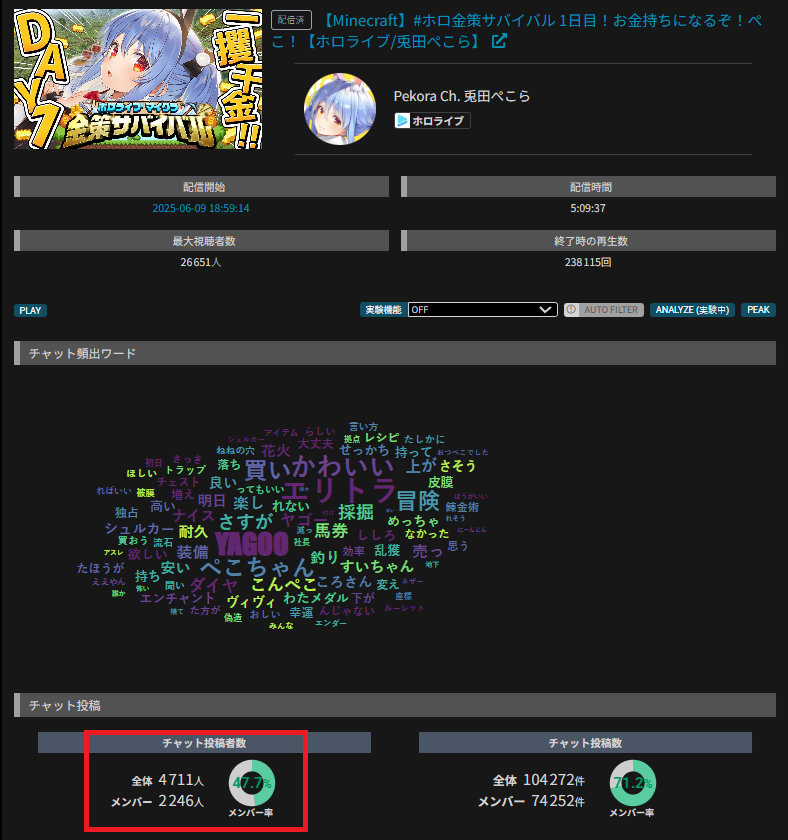Click the word ダイヤ in word cloud

point(213,585)
